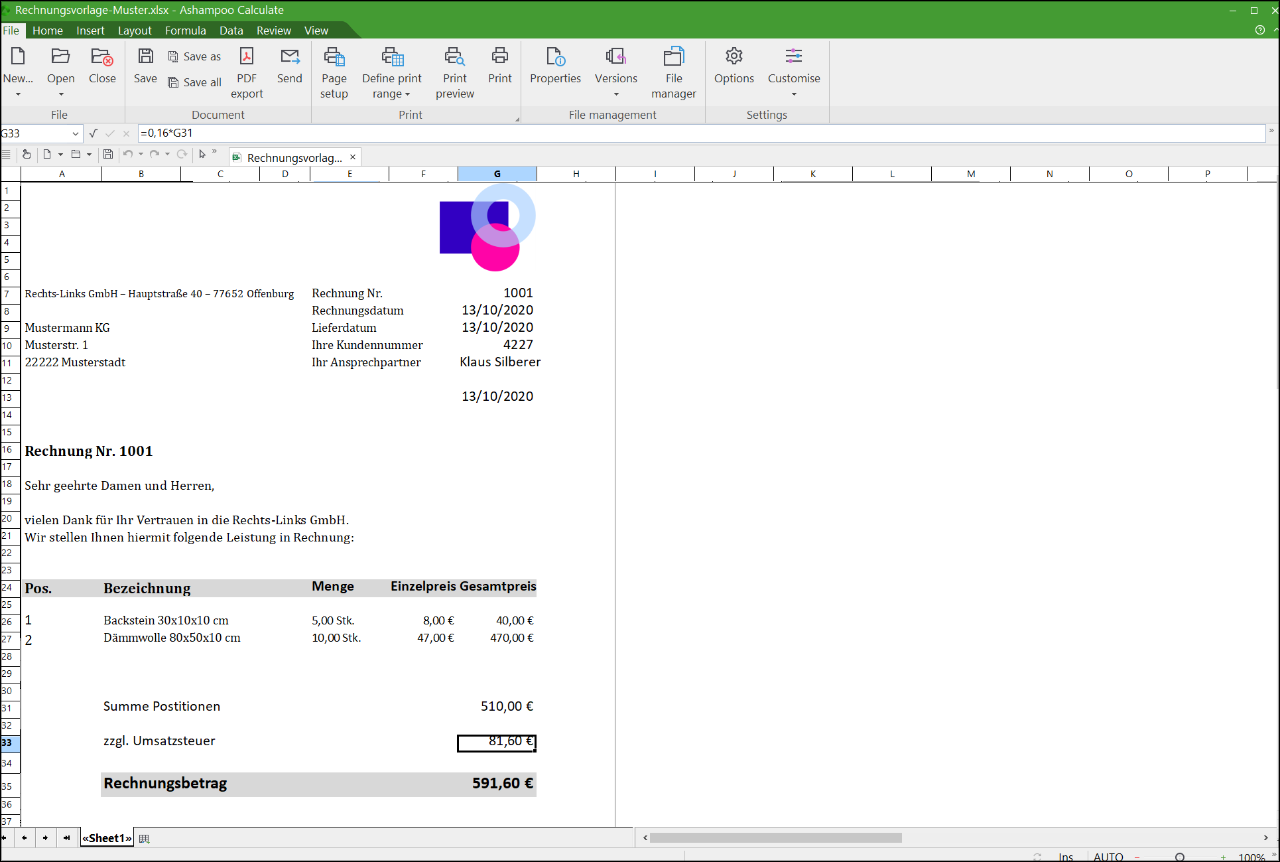Screen dimensions: 1280x862
Task: Expand the undo history dropdown
Action: pyautogui.click(x=140, y=154)
